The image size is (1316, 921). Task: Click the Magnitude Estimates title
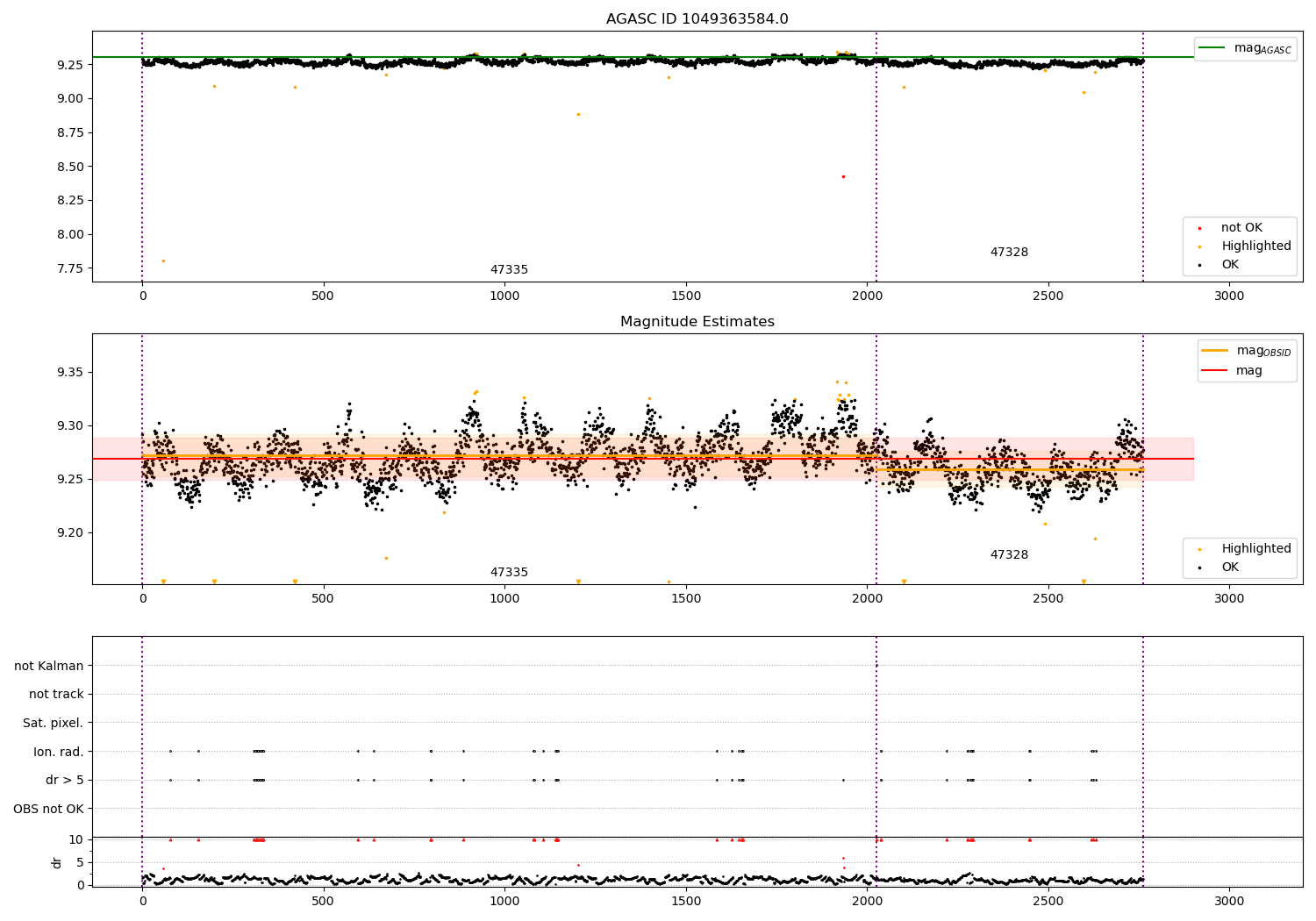(697, 322)
